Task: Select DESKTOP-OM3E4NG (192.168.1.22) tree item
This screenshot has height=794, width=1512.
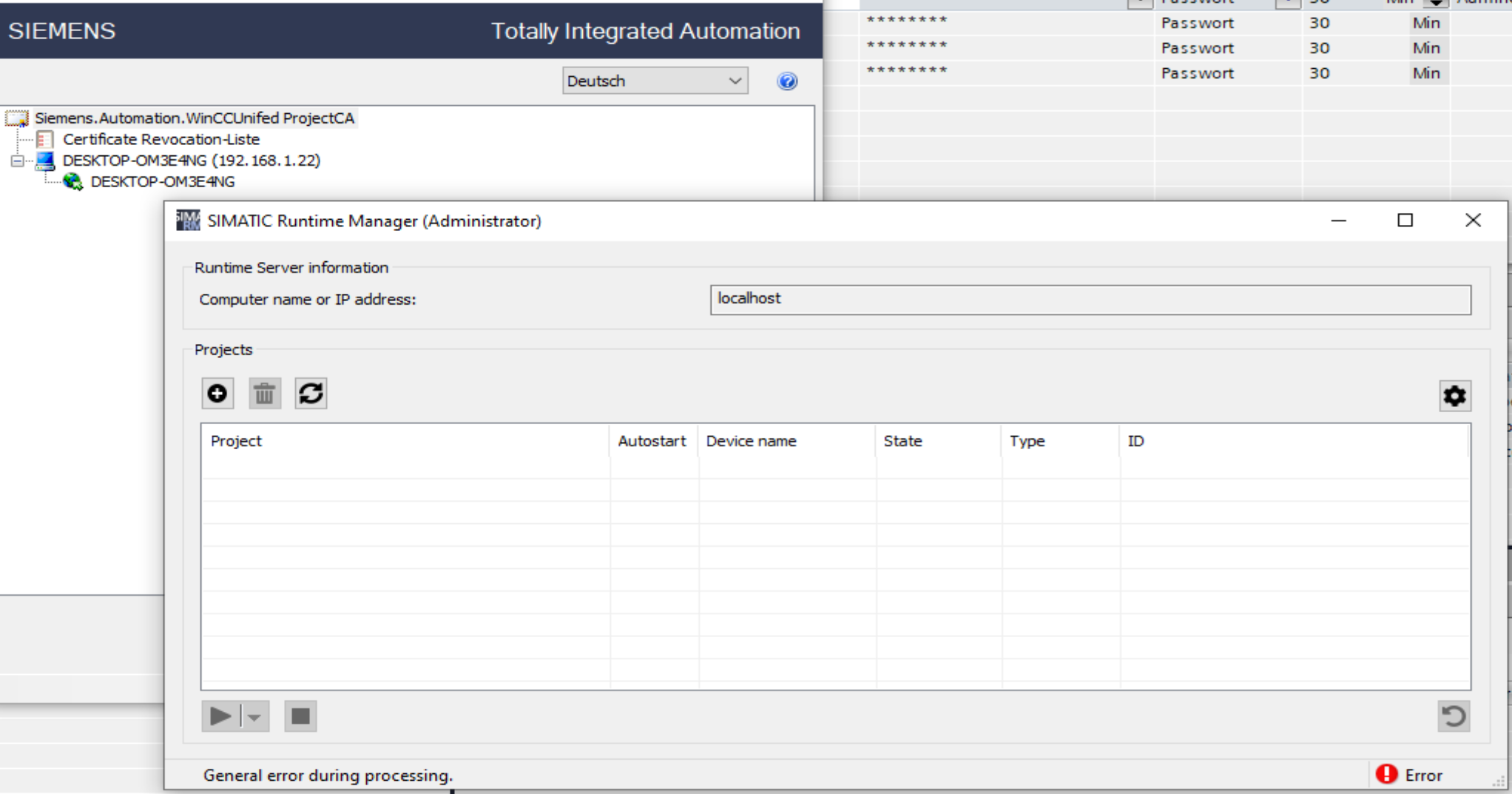Action: 192,161
